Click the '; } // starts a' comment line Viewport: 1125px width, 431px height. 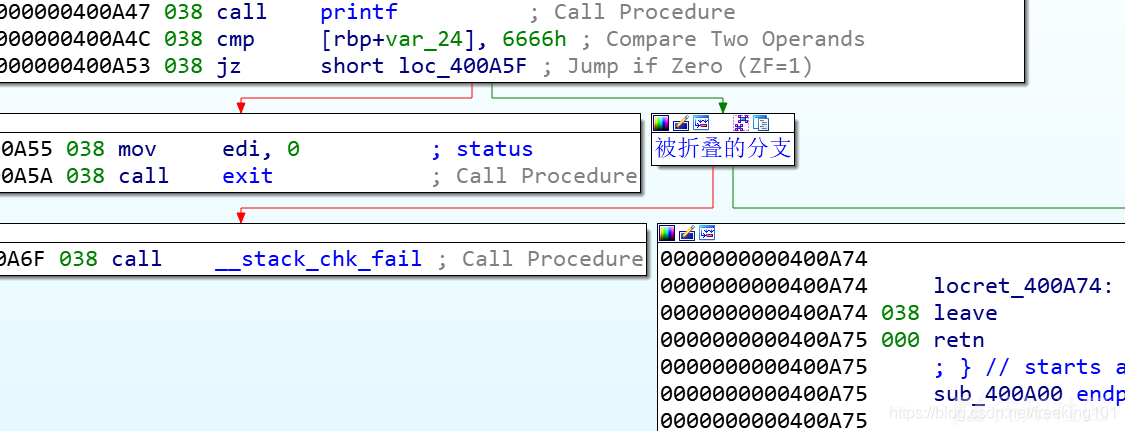pos(1027,367)
